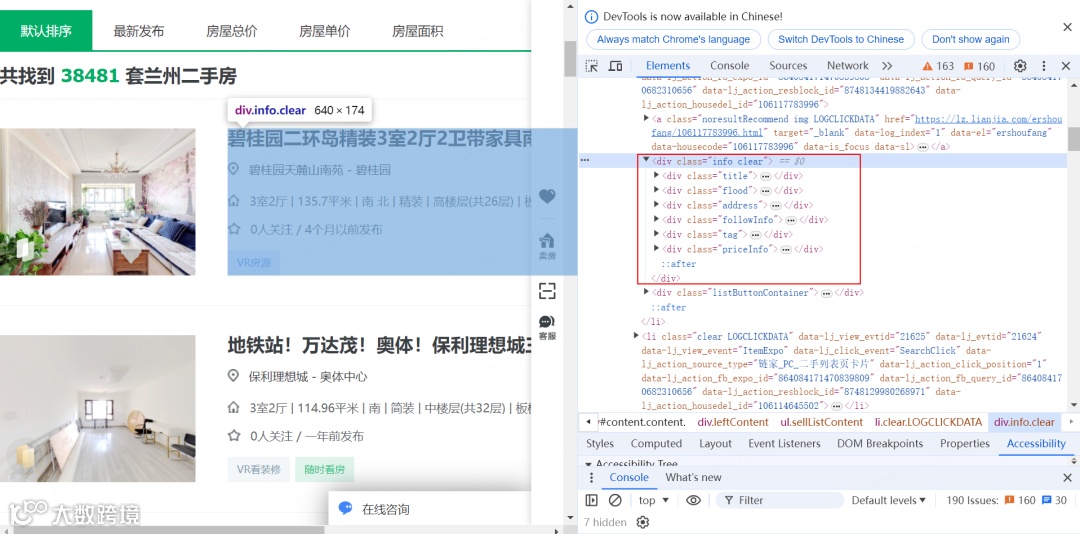Image resolution: width=1080 pixels, height=534 pixels.
Task: Click Don't show again button
Action: coord(970,39)
